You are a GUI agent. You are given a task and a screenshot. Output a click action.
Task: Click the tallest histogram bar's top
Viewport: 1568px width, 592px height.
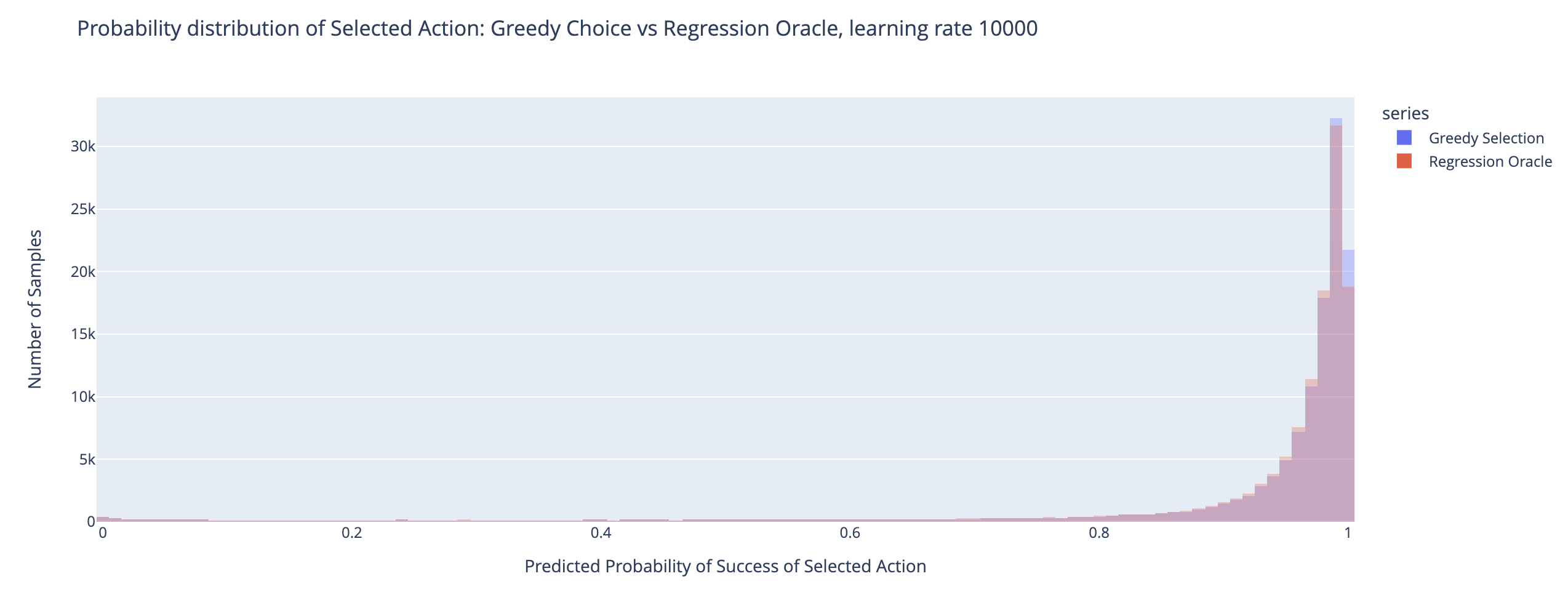point(1335,121)
